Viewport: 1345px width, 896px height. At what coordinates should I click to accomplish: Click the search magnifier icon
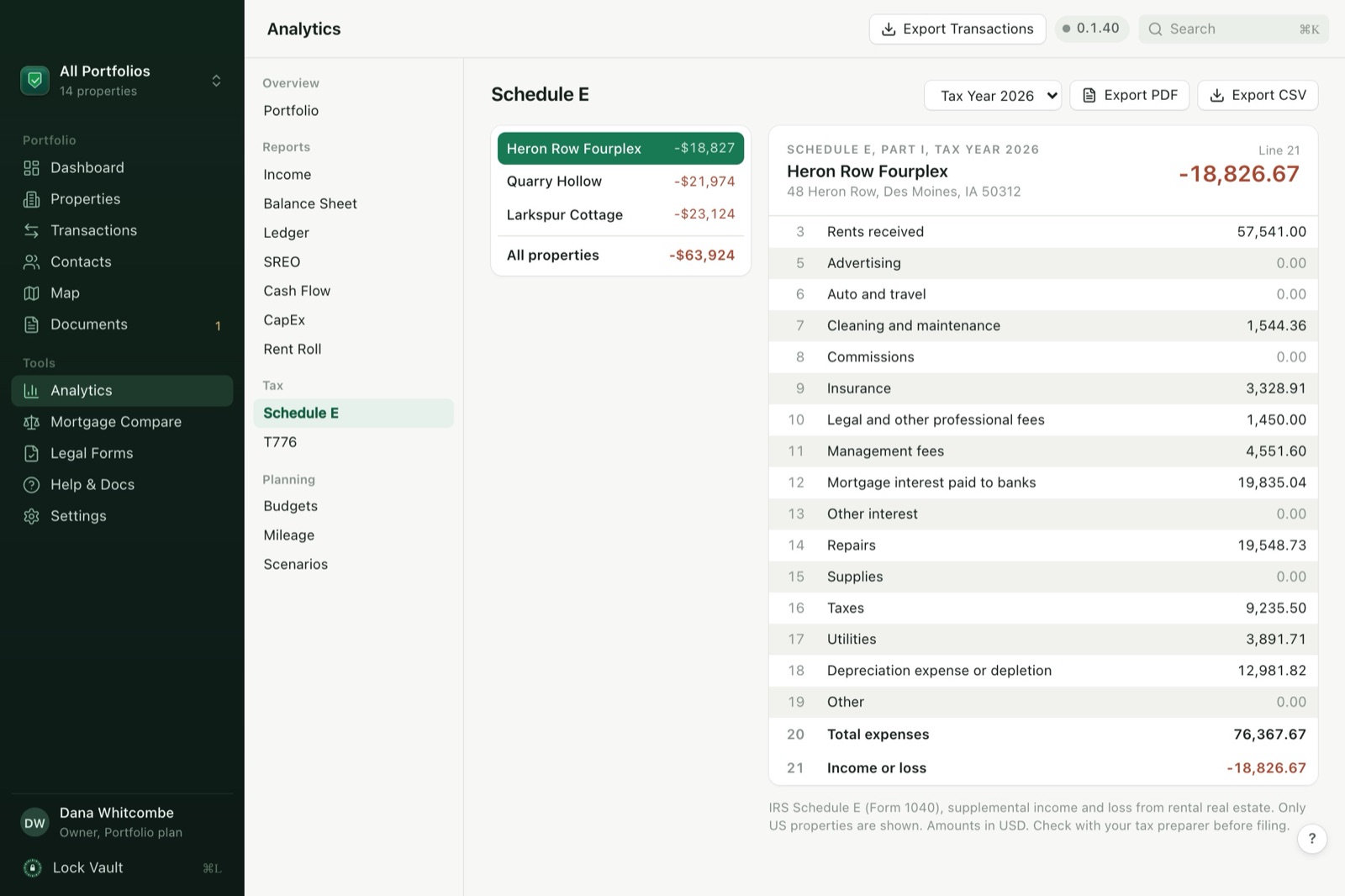point(1156,29)
